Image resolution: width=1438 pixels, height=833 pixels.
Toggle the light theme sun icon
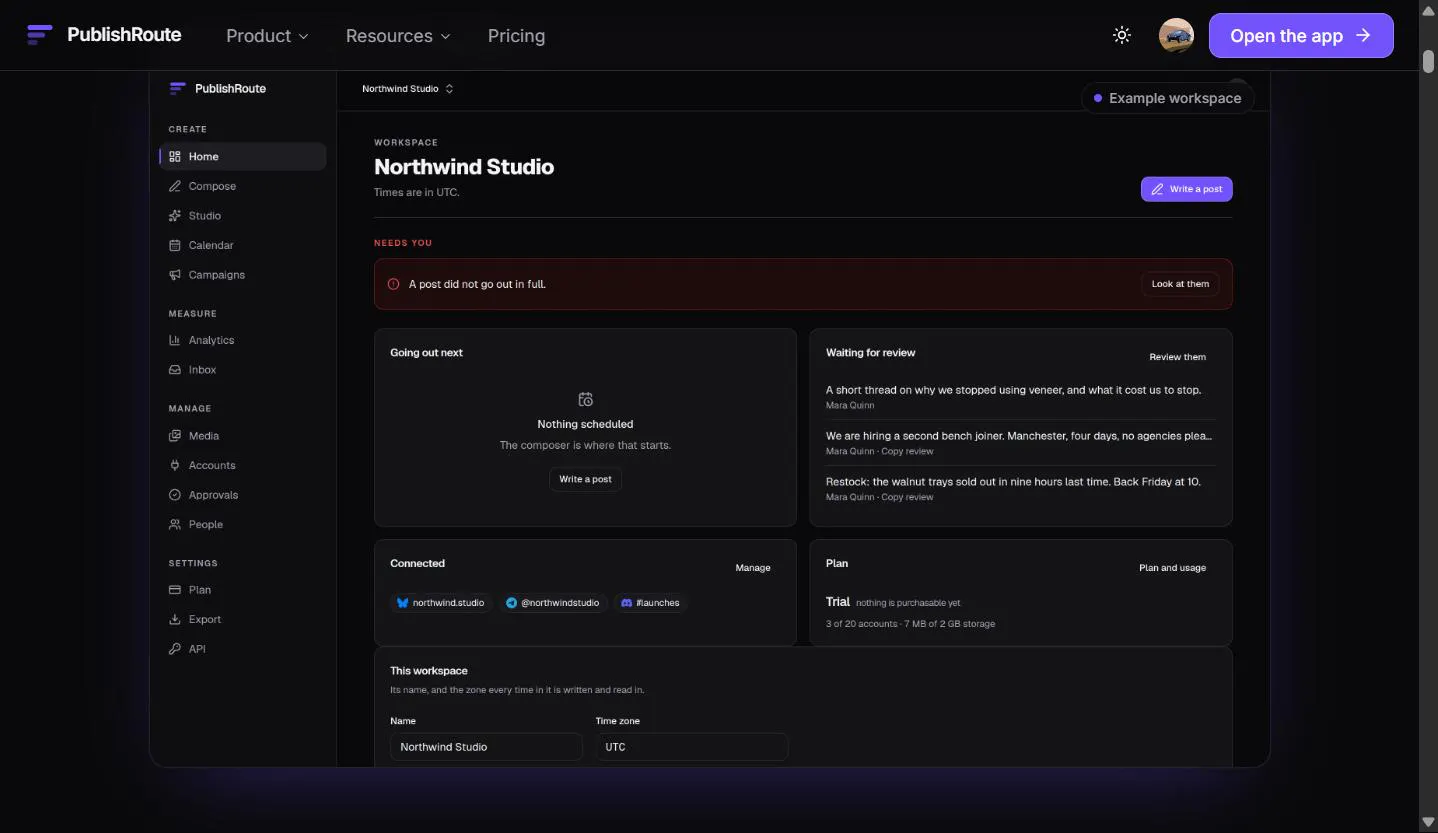tap(1122, 35)
